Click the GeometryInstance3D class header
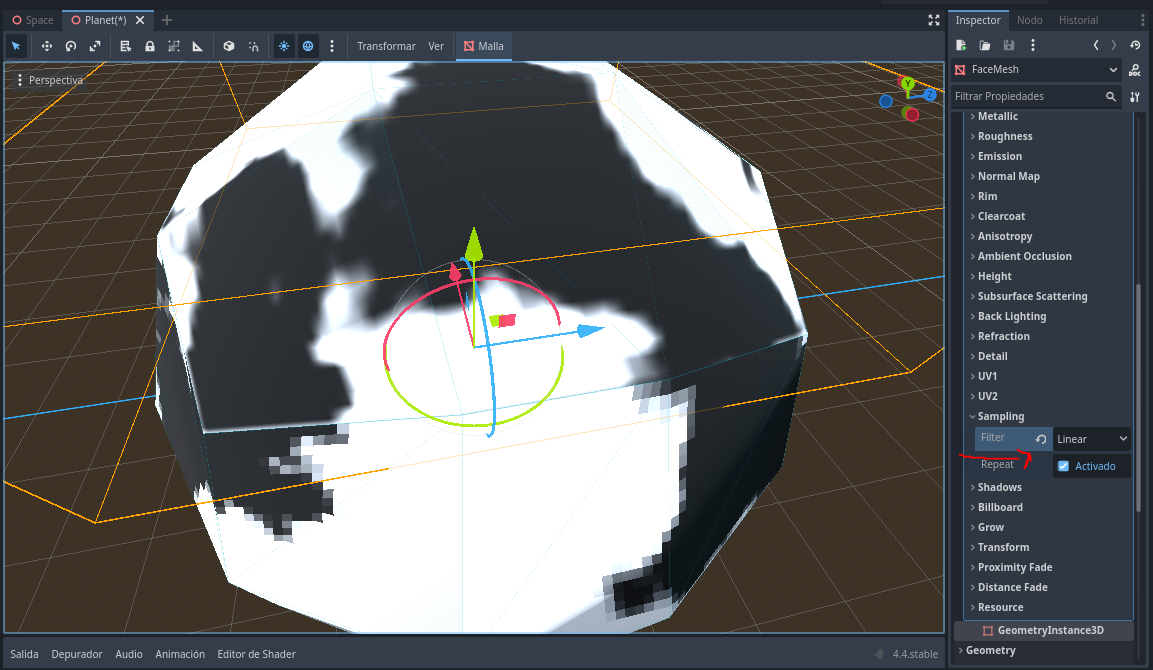The image size is (1153, 670). point(1043,630)
